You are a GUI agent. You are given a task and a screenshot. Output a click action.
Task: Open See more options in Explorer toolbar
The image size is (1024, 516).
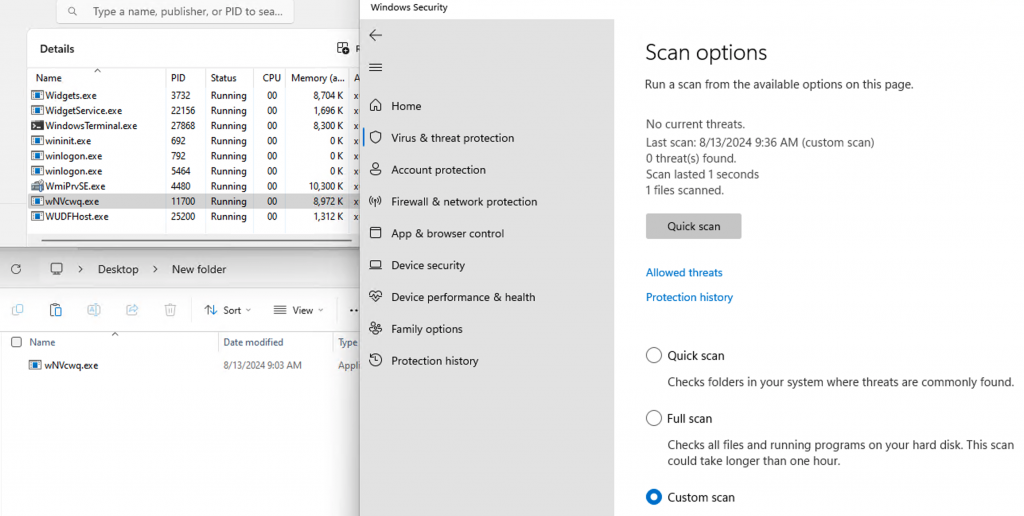click(x=353, y=310)
